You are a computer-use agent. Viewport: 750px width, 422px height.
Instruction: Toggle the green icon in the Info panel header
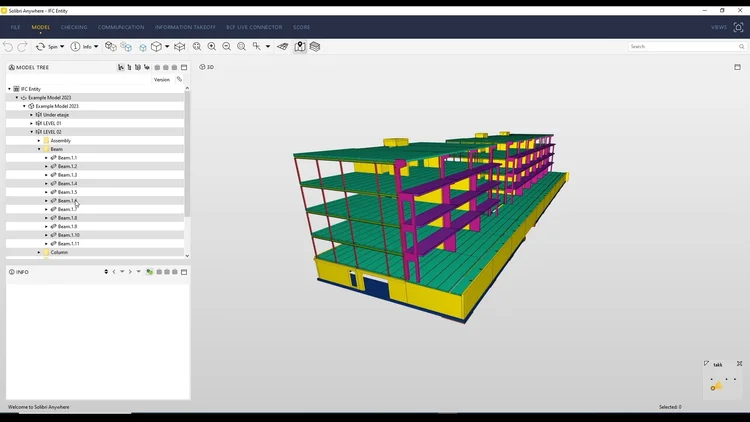tap(149, 272)
